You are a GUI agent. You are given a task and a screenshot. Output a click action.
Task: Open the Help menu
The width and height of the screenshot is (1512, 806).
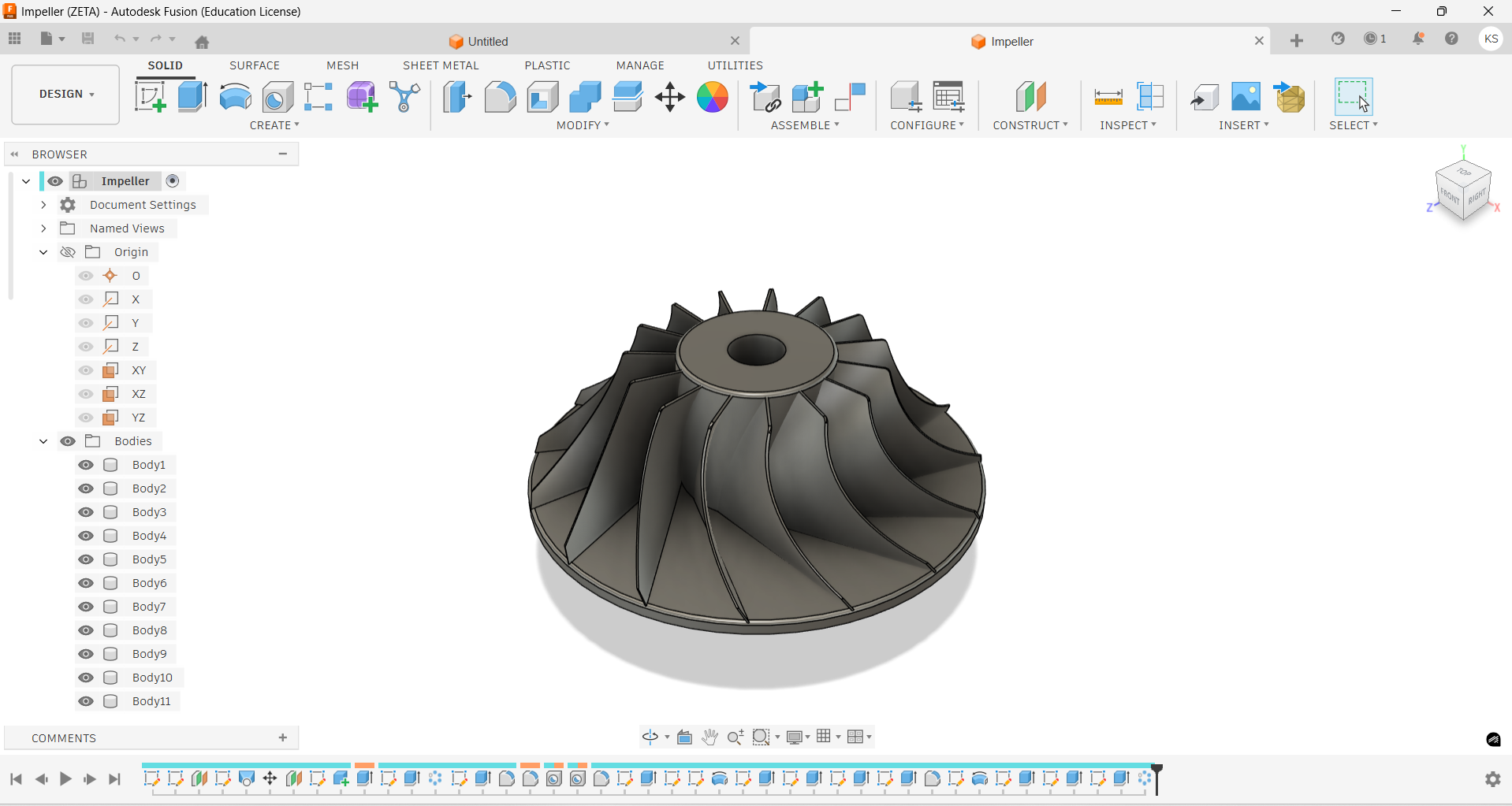pyautogui.click(x=1451, y=39)
